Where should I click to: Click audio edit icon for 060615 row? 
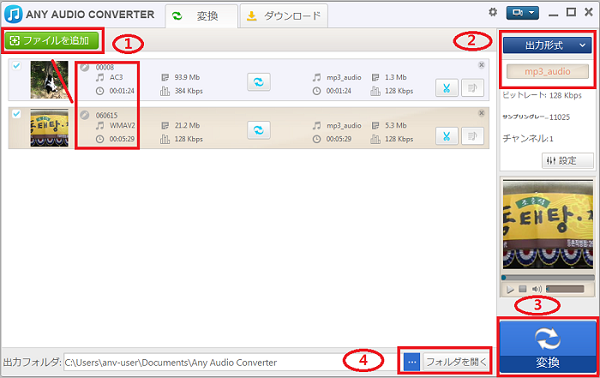473,136
